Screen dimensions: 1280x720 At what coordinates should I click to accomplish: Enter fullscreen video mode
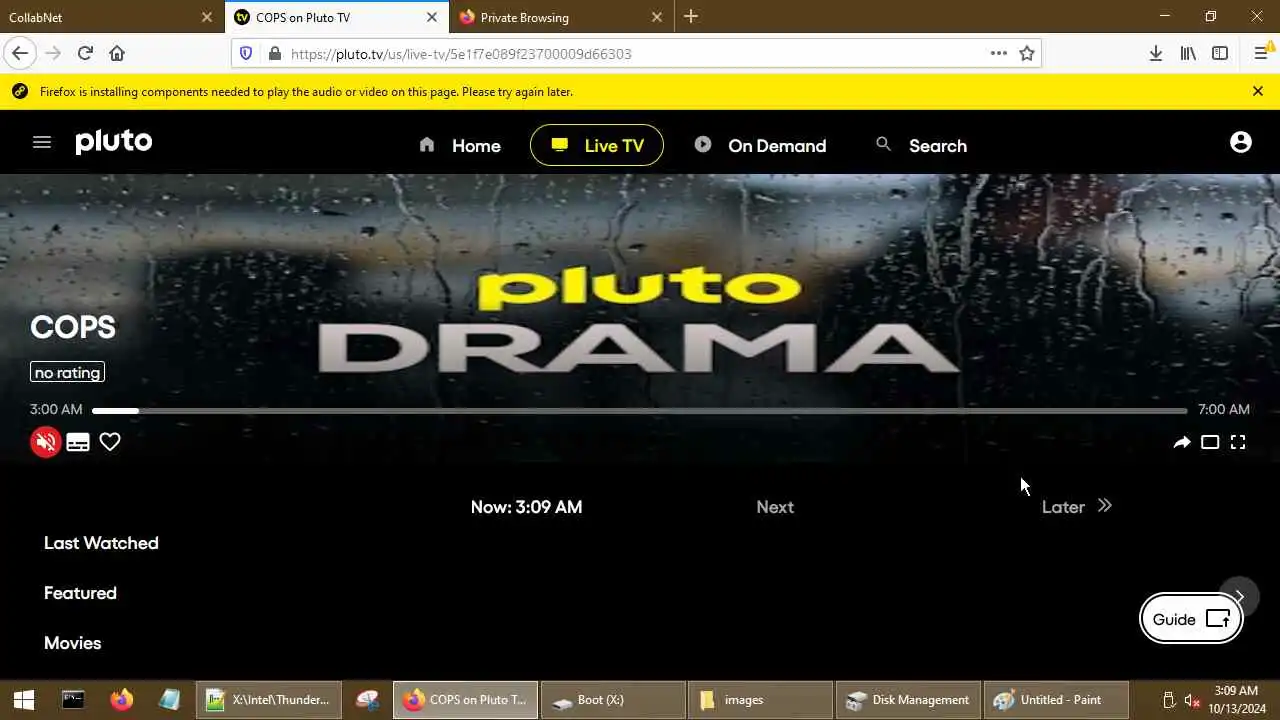[1238, 442]
